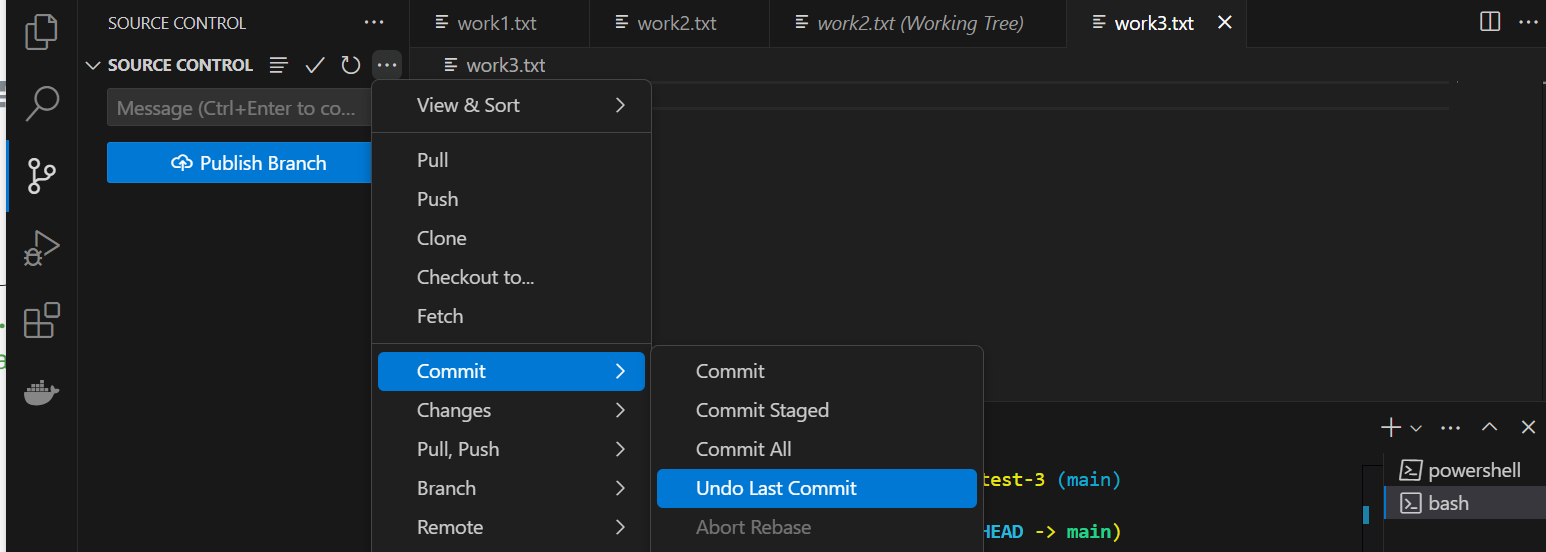
Task: Add a new terminal with plus icon
Action: click(1390, 428)
